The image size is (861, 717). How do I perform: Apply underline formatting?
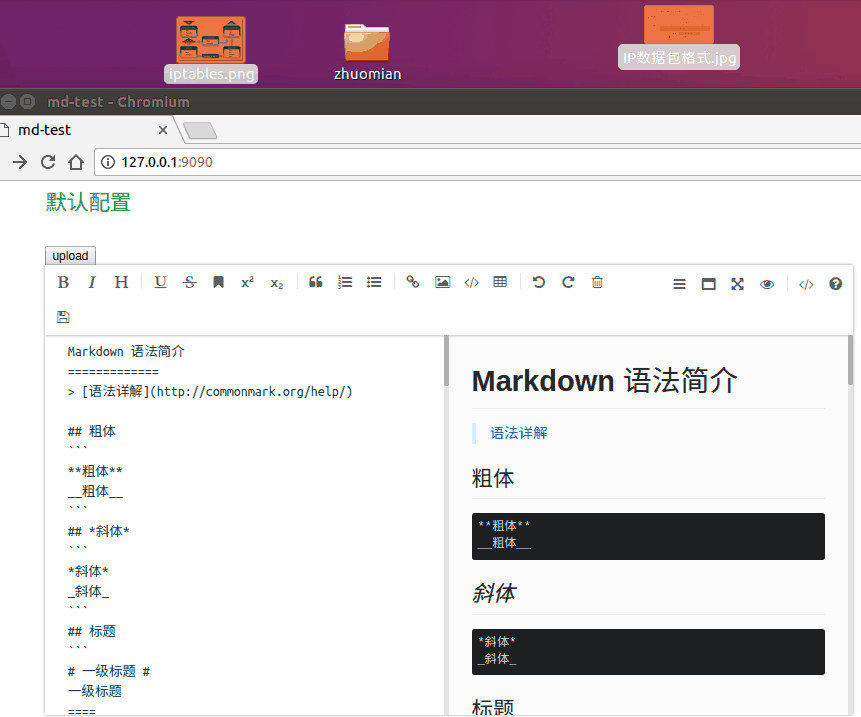[160, 283]
